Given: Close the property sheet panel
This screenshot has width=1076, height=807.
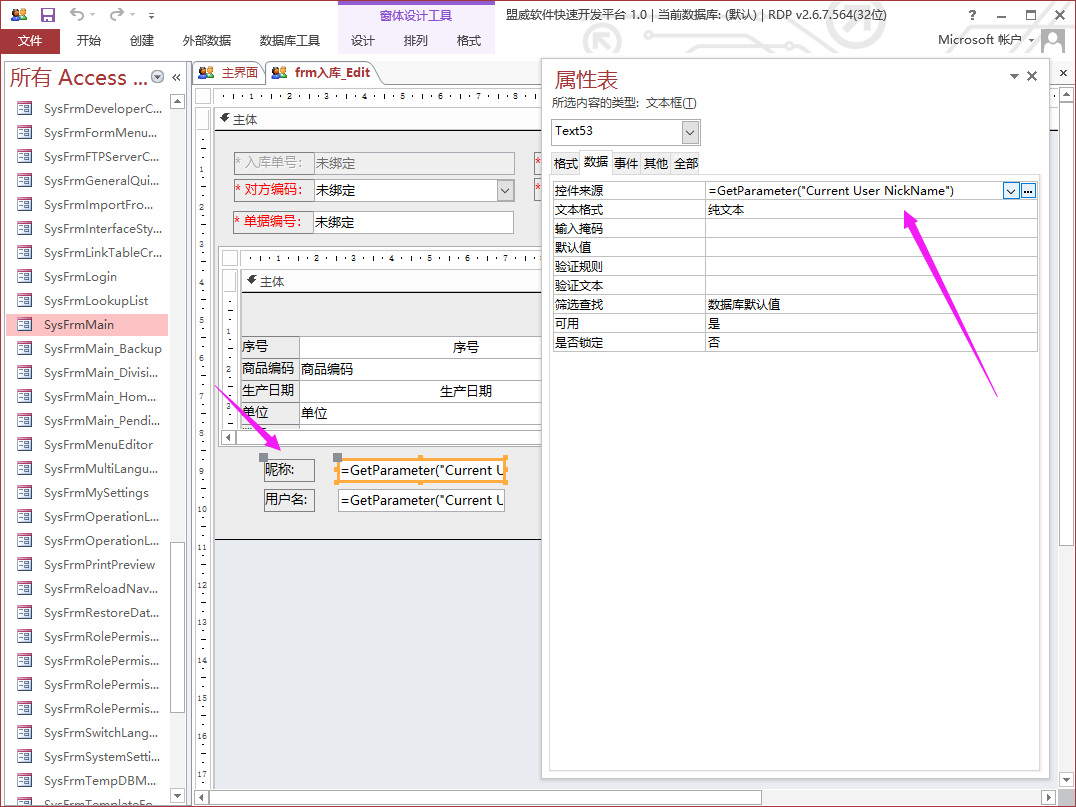Looking at the screenshot, I should click(x=1032, y=76).
